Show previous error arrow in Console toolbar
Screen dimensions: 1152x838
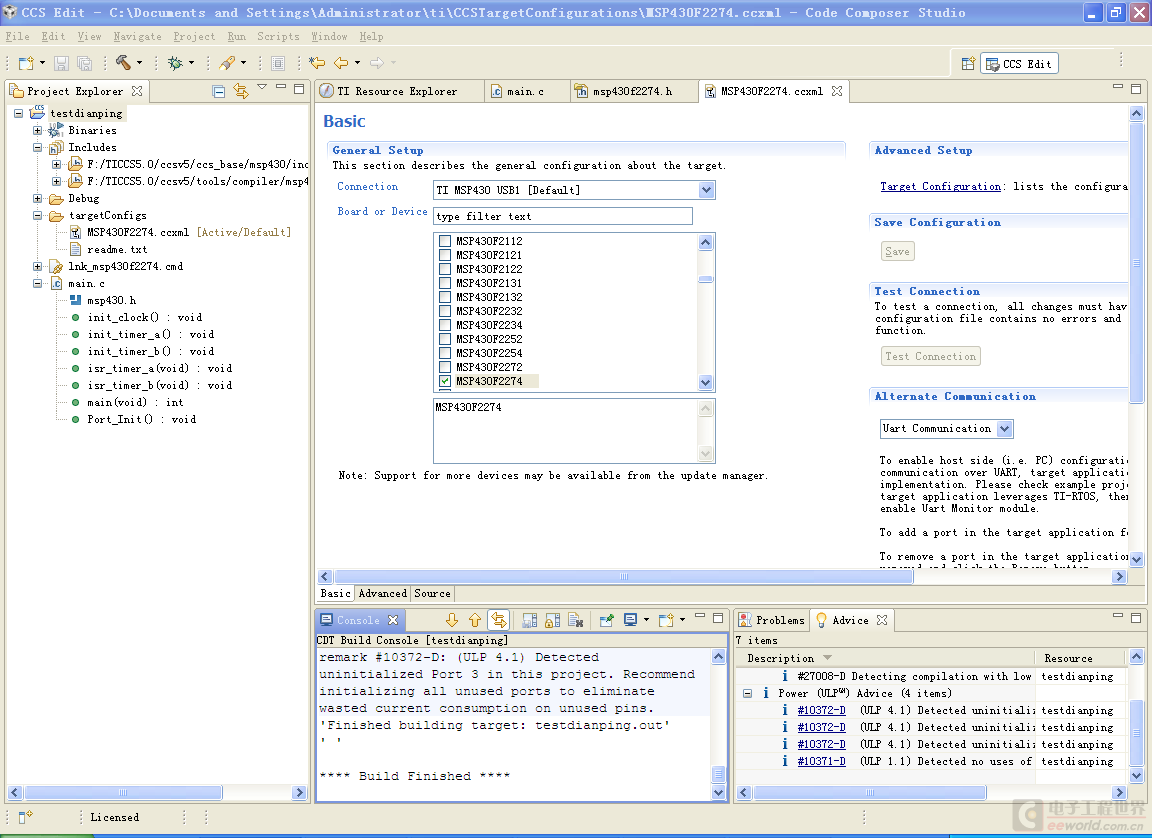[475, 621]
